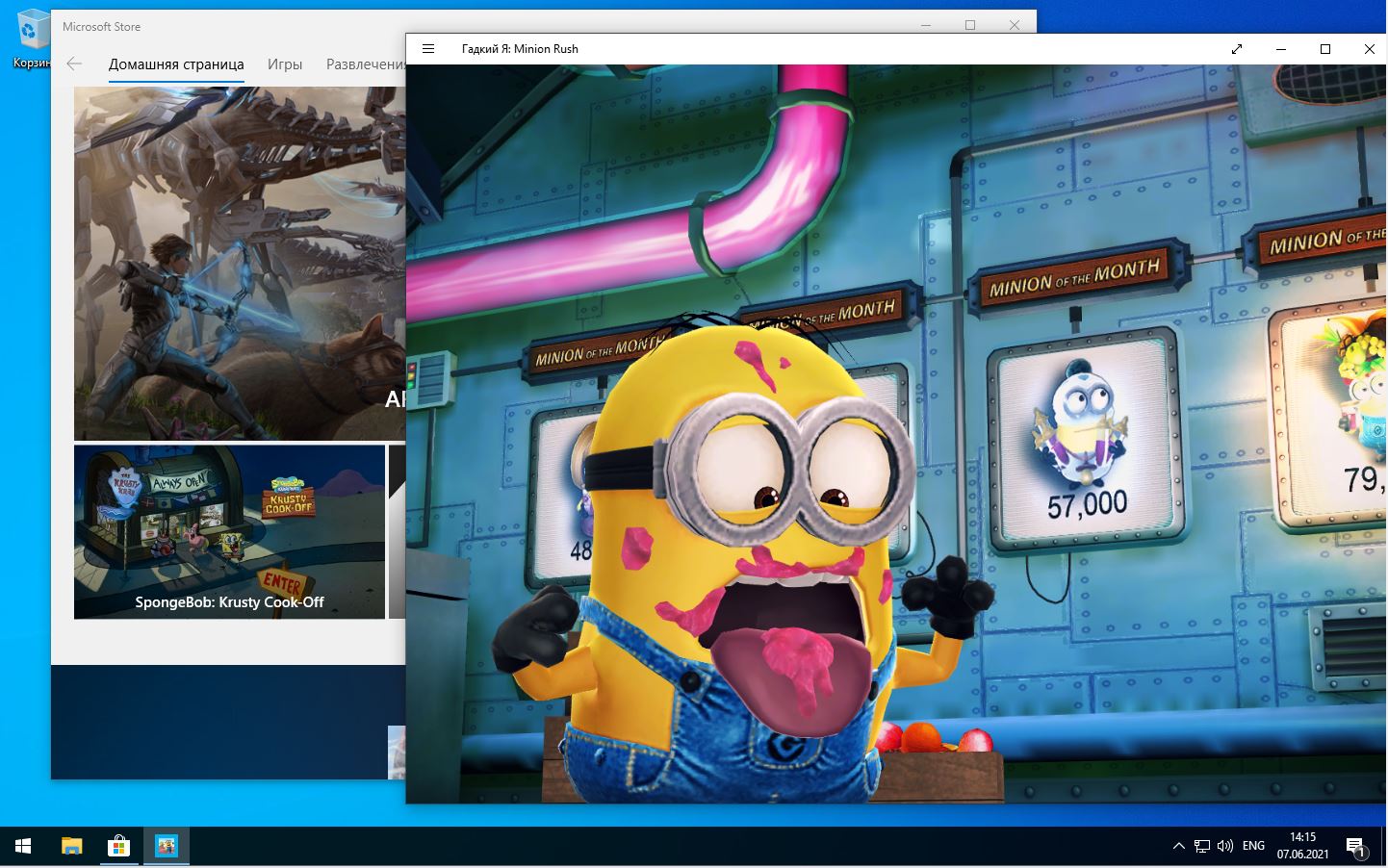
Task: Open the SpongeBob: Krusty Cook-Off tile
Action: 229,531
